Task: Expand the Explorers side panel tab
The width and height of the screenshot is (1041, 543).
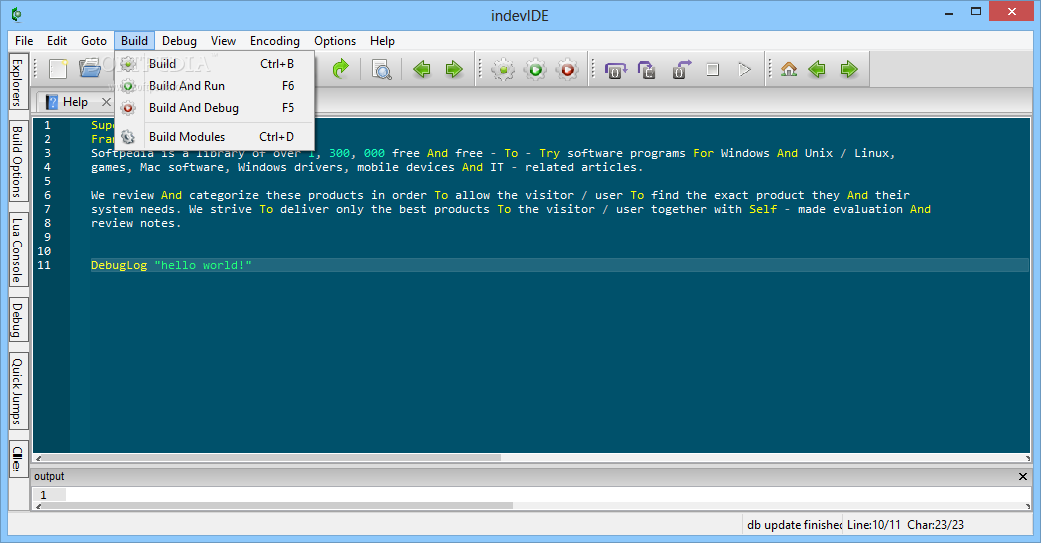Action: coord(18,83)
